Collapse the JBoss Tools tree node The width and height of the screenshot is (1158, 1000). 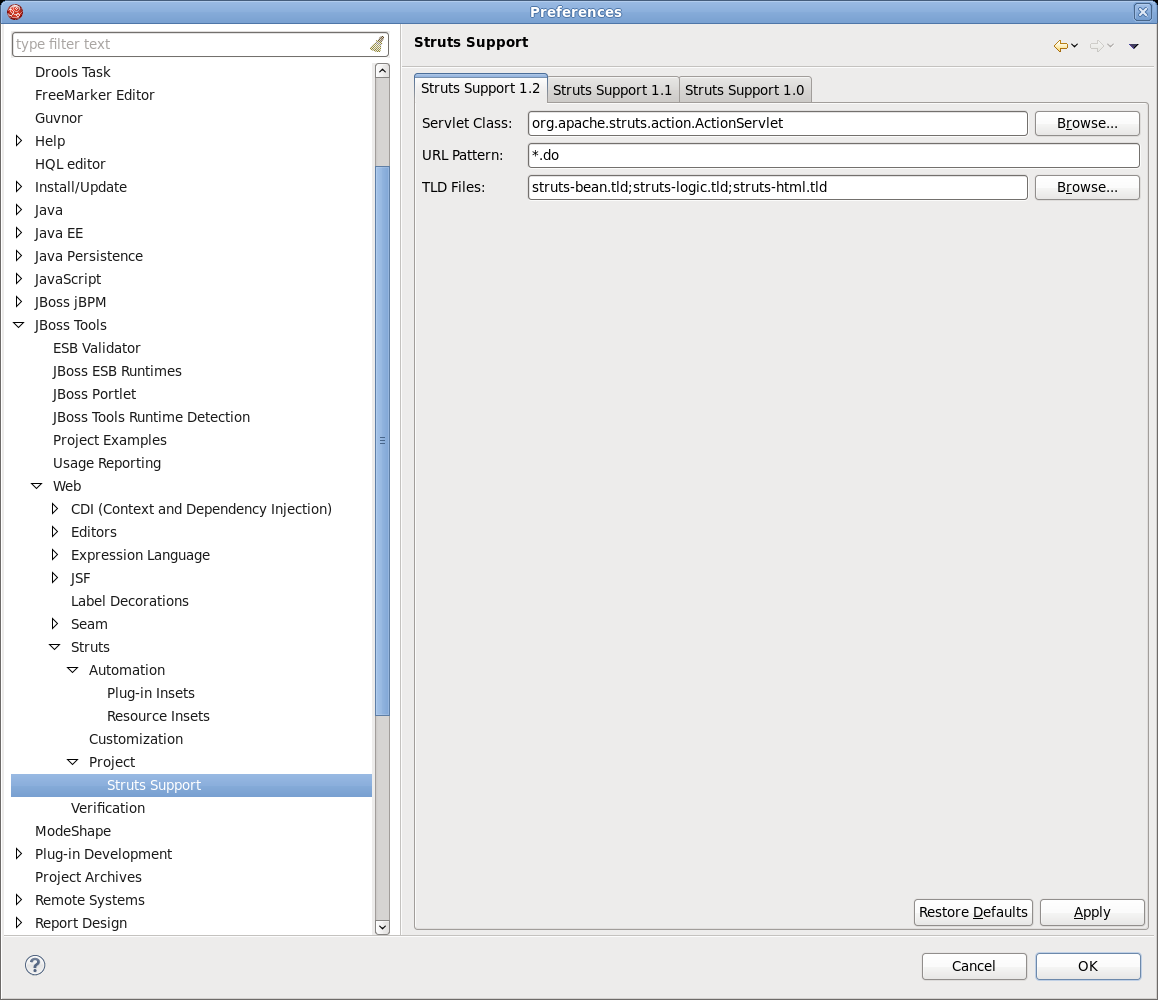(19, 325)
